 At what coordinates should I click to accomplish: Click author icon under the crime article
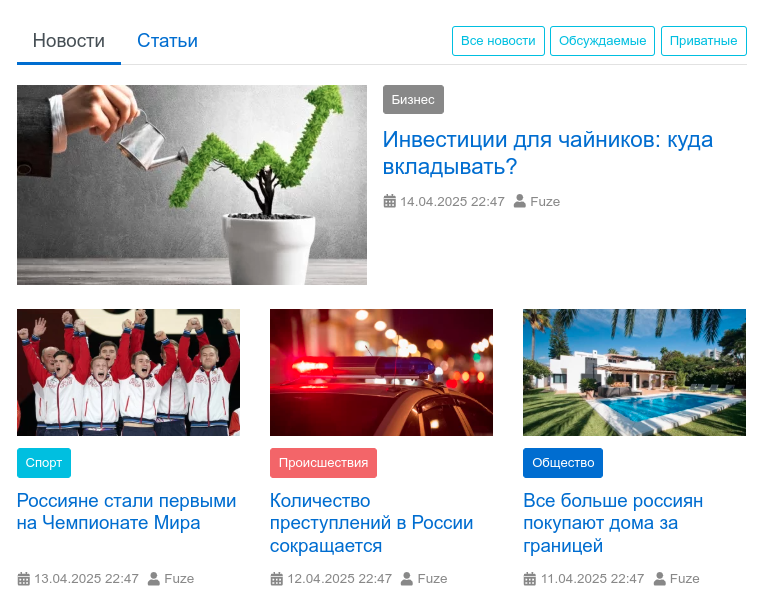coord(407,579)
